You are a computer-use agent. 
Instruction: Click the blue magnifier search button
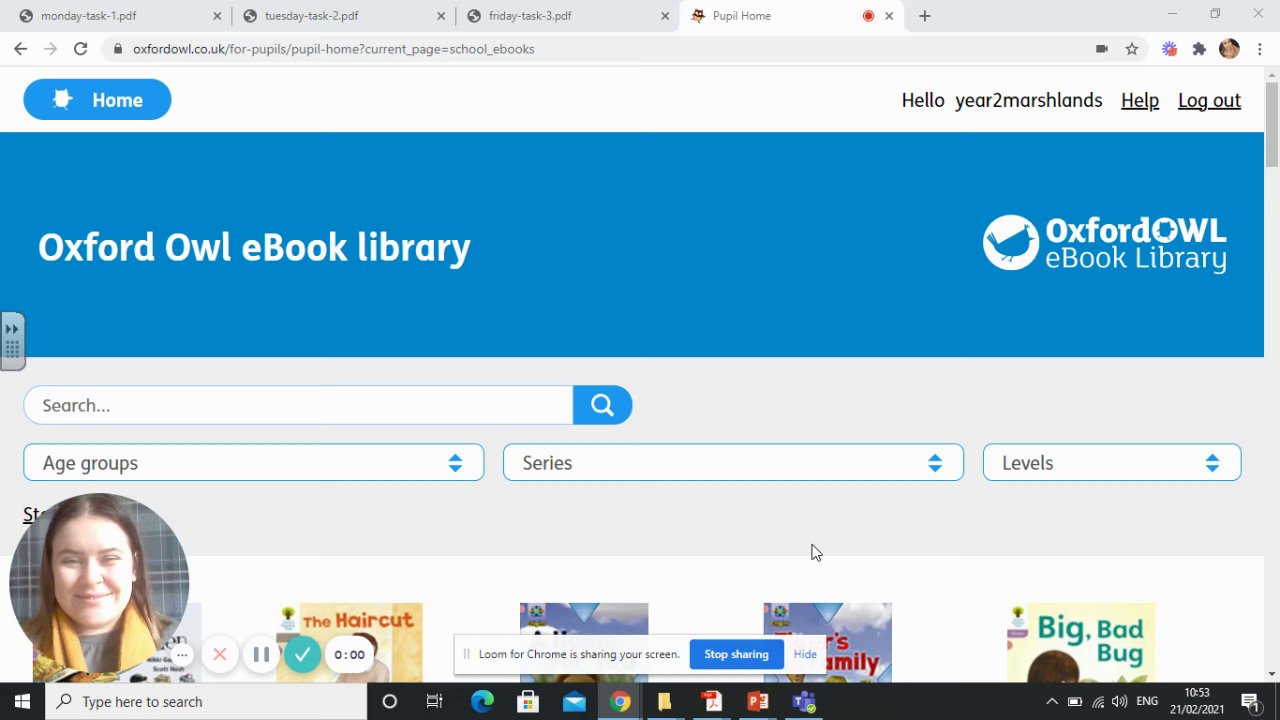[x=602, y=405]
